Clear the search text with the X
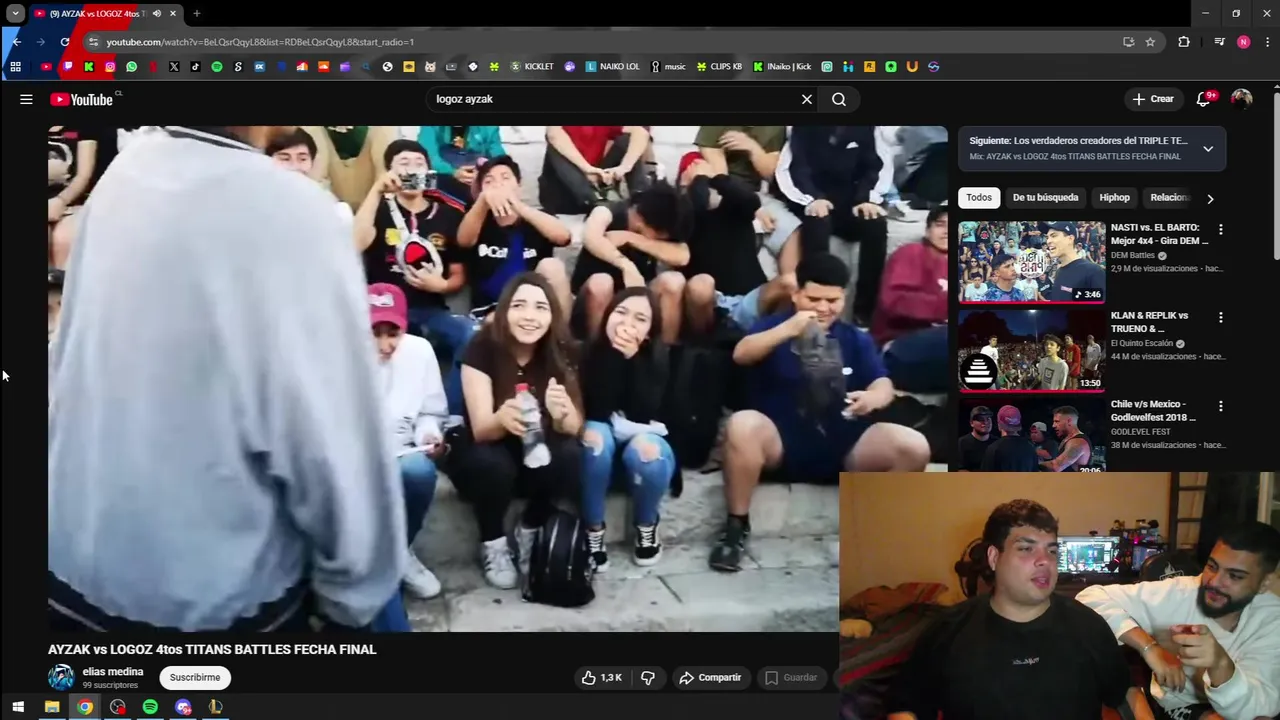Image resolution: width=1280 pixels, height=720 pixels. pyautogui.click(x=807, y=99)
